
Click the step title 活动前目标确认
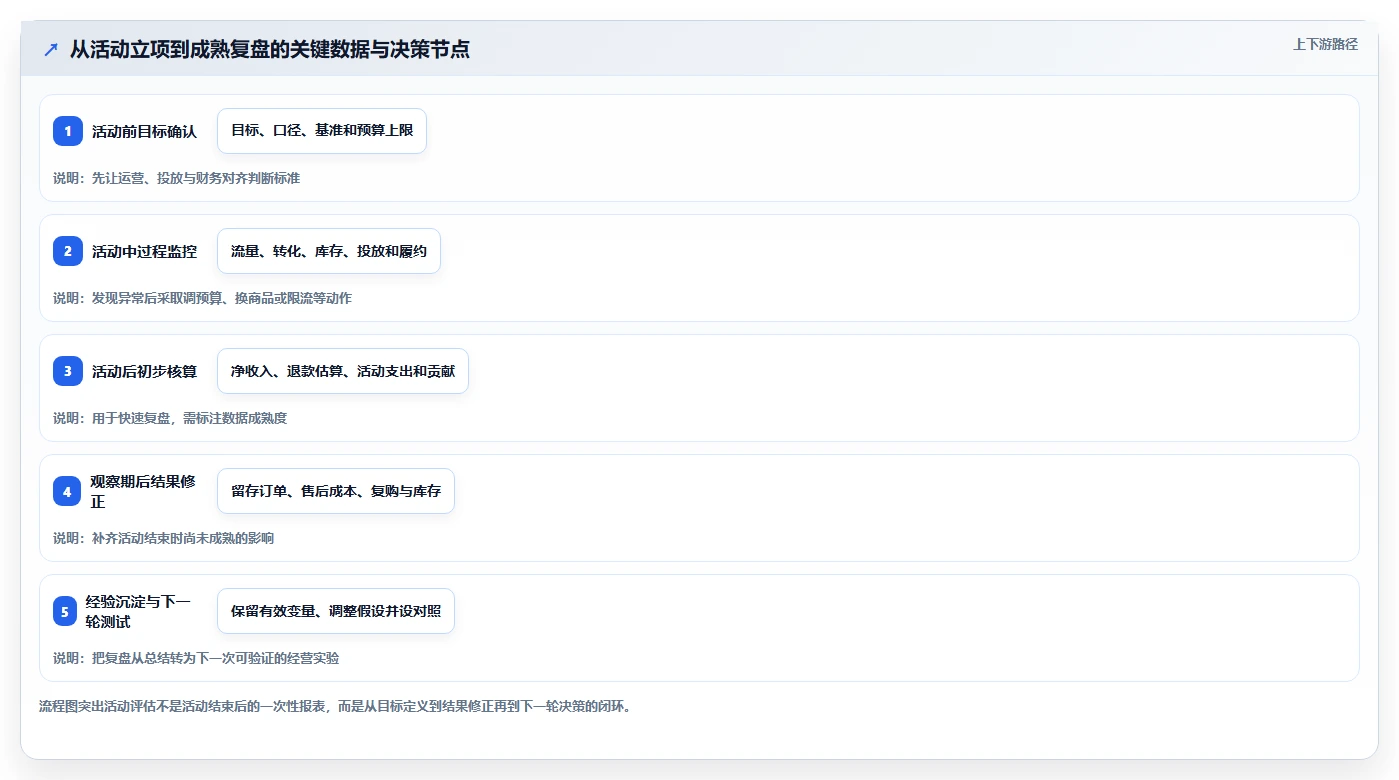pyautogui.click(x=145, y=131)
